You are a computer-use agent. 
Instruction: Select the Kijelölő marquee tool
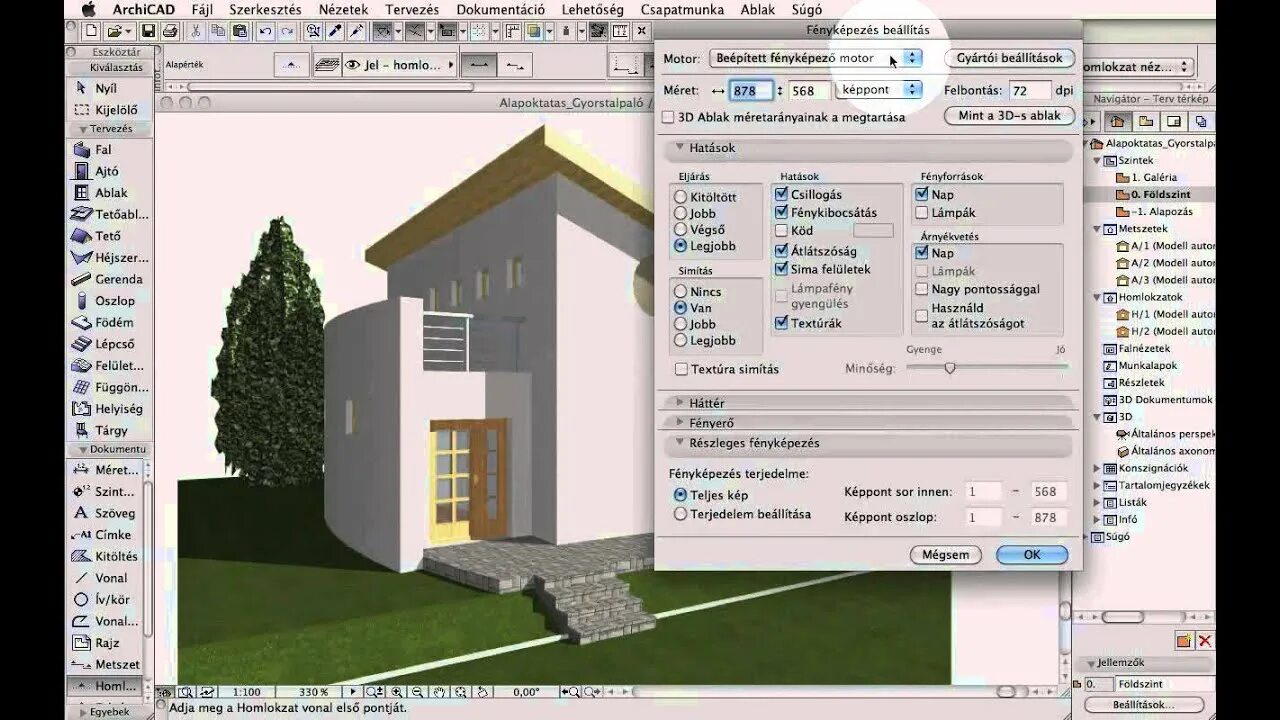pyautogui.click(x=107, y=109)
